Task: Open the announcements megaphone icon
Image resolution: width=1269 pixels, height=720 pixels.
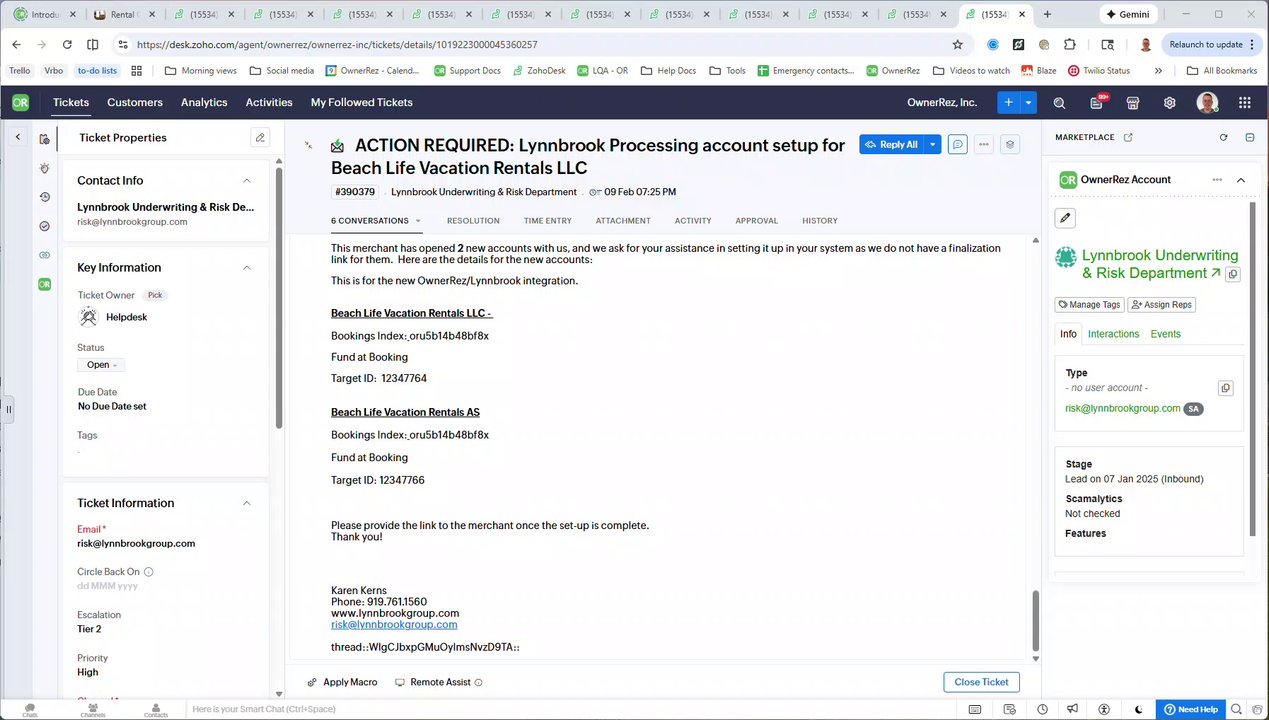Action: (1072, 709)
